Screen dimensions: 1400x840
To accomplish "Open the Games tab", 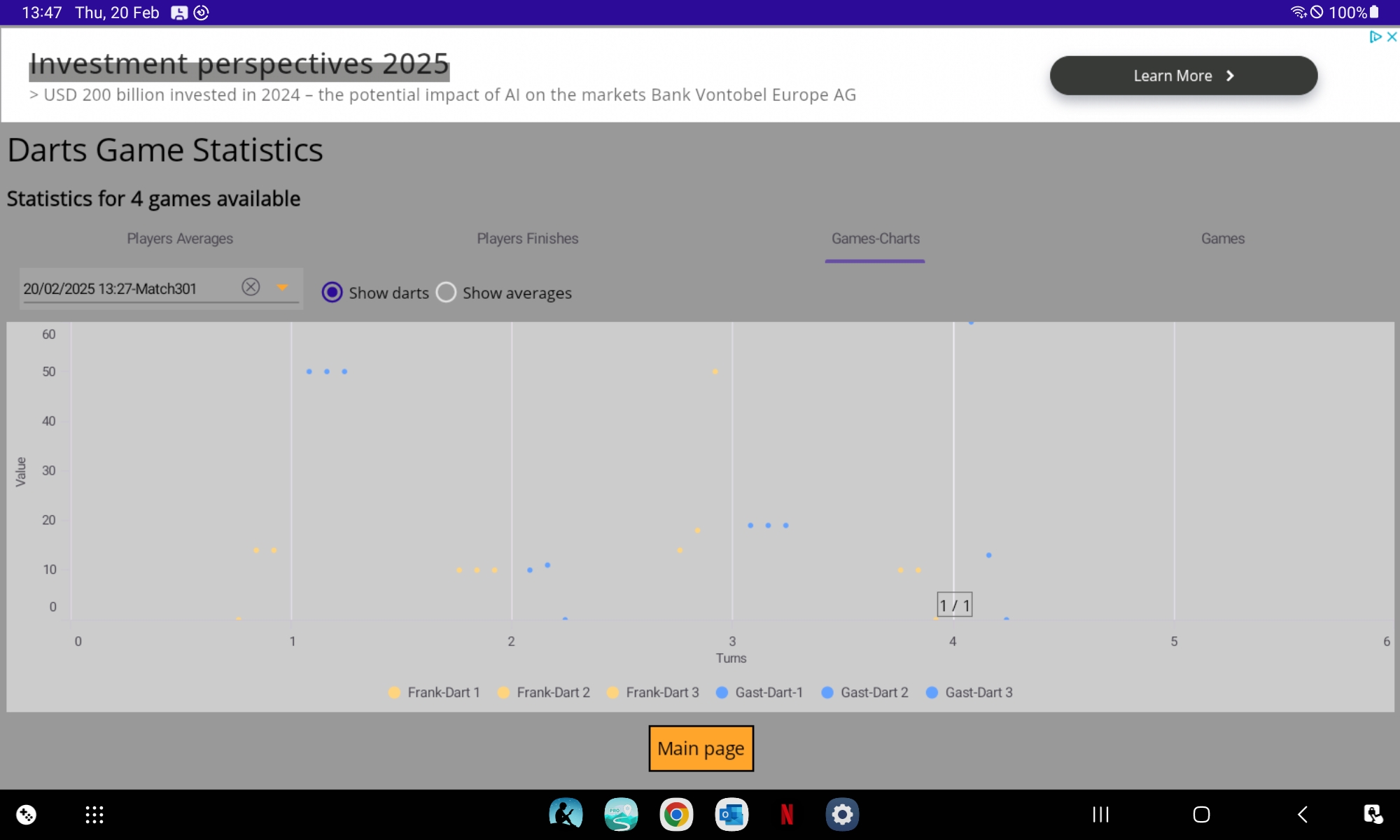I will [1222, 239].
